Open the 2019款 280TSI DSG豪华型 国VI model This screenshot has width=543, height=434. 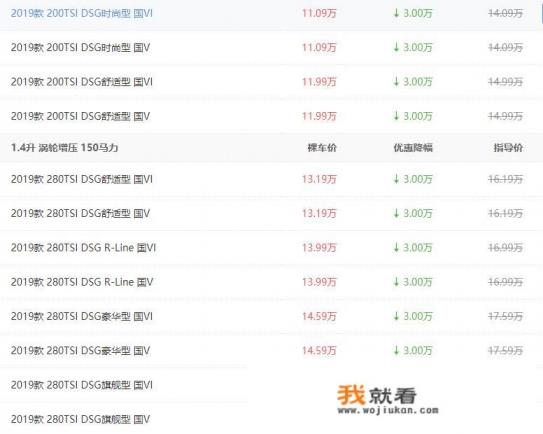tap(82, 316)
